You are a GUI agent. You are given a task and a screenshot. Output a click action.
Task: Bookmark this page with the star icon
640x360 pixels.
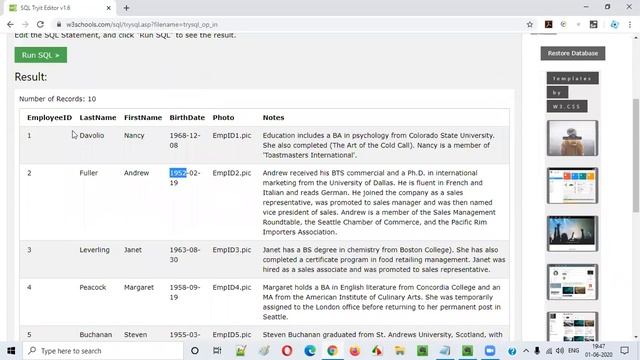point(530,24)
